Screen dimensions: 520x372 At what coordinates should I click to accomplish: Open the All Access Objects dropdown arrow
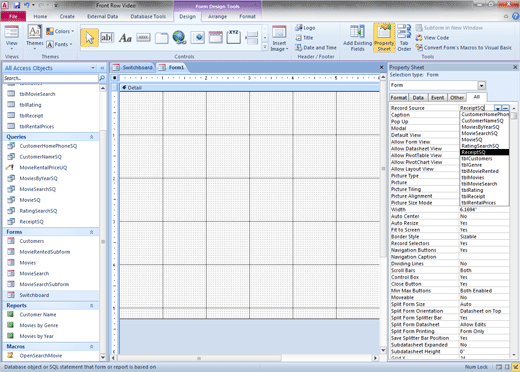click(x=93, y=68)
